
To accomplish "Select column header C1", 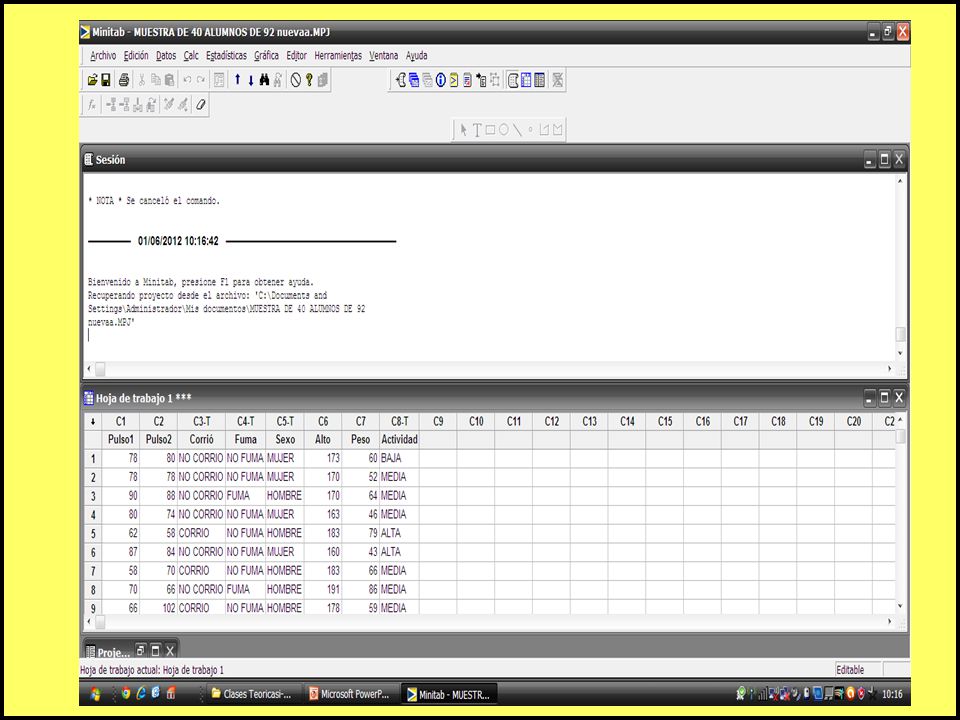I will 121,421.
